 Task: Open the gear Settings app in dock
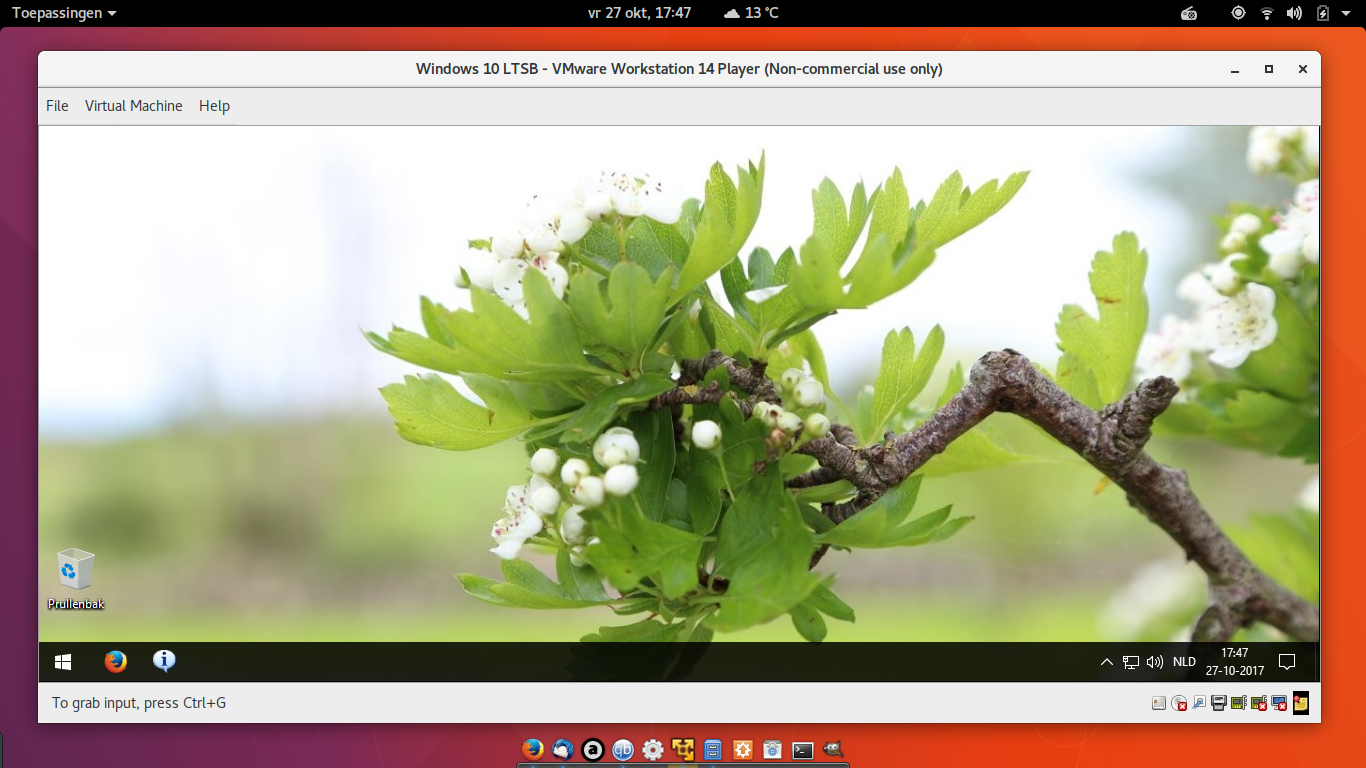[653, 749]
